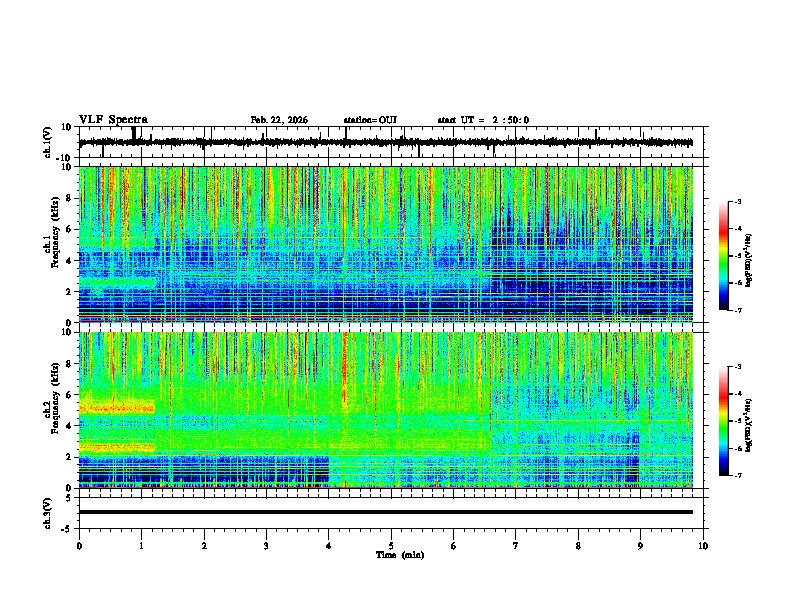Click time axis tick label "5"
This screenshot has width=792, height=612.
tap(391, 545)
